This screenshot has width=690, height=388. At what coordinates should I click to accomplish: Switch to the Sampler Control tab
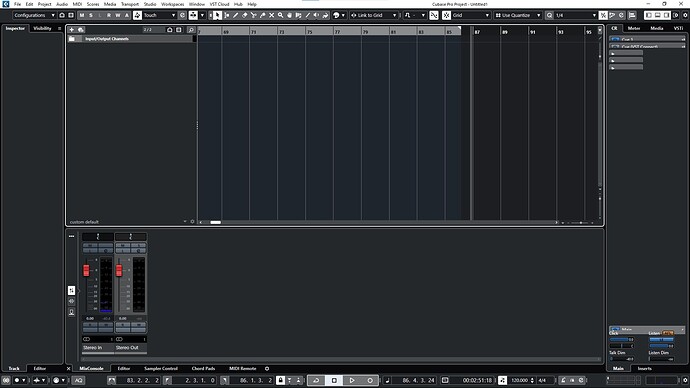point(161,369)
